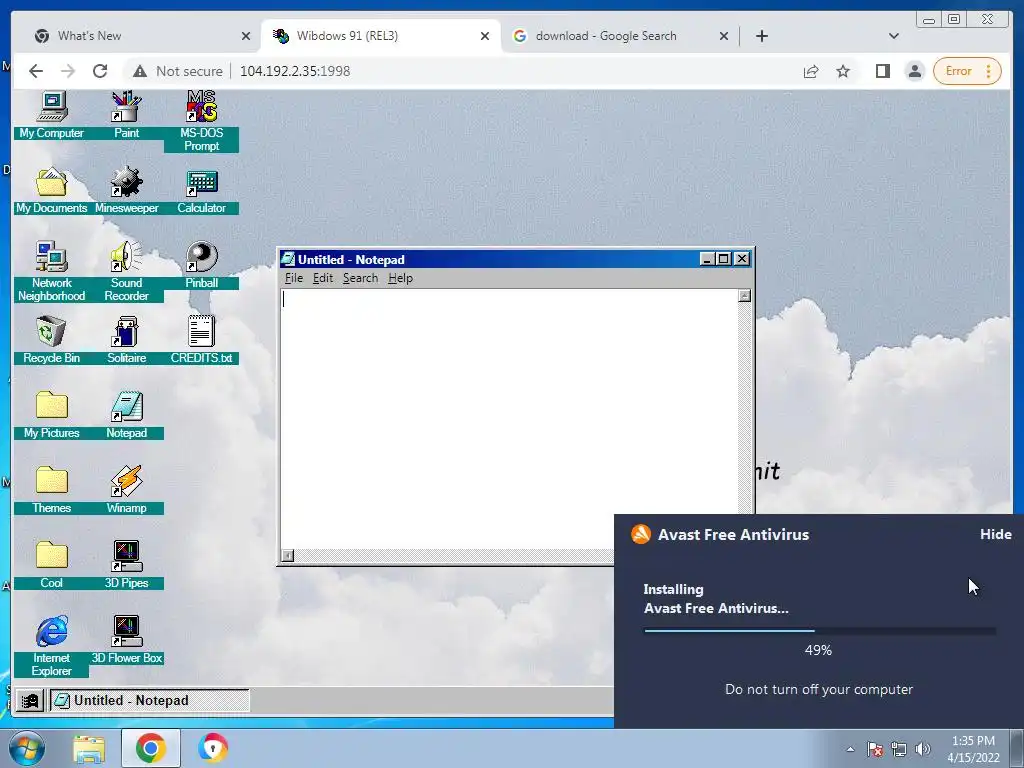Click the Avast installation progress bar
The image size is (1024, 768).
pyautogui.click(x=820, y=631)
